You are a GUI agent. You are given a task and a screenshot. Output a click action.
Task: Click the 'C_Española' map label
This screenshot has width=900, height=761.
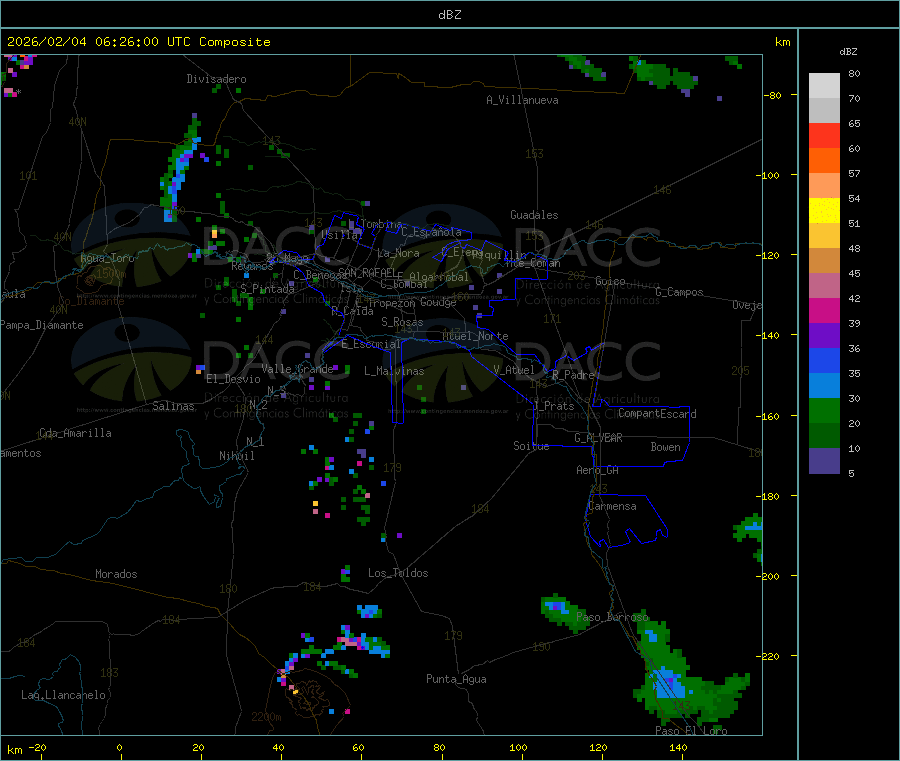pyautogui.click(x=431, y=232)
